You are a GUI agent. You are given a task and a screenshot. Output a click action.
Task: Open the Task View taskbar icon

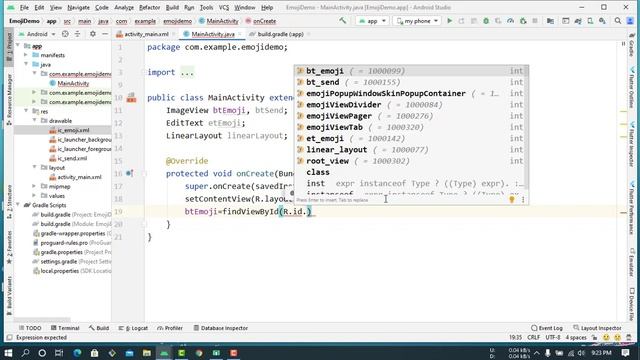tap(59, 353)
